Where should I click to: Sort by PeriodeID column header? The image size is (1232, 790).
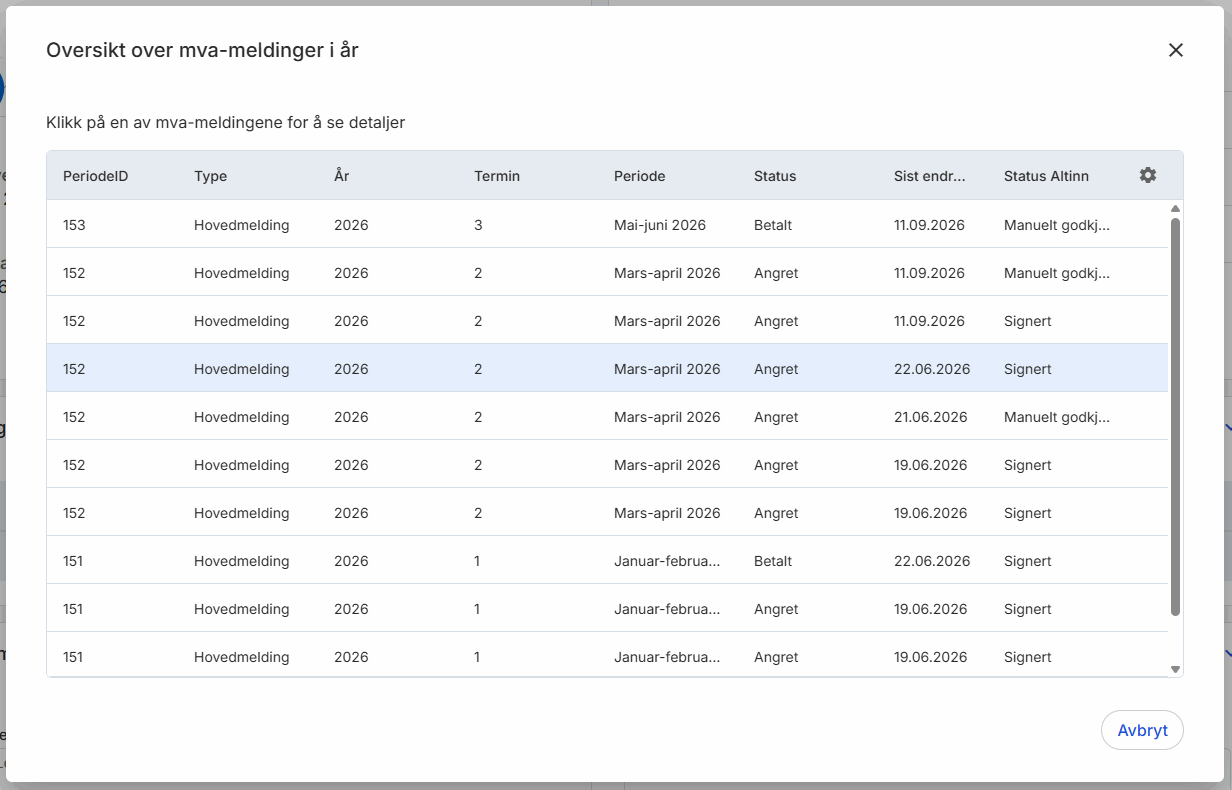click(96, 176)
